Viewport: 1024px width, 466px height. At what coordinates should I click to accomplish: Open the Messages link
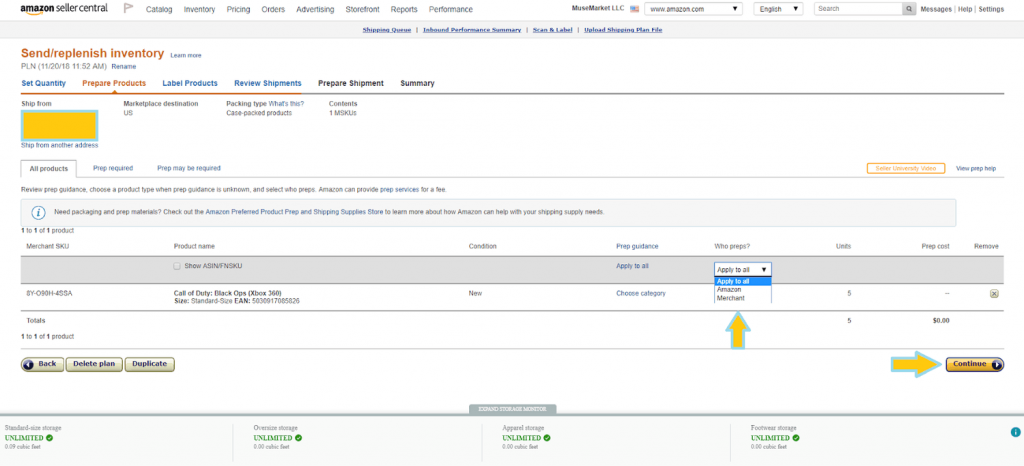click(936, 10)
